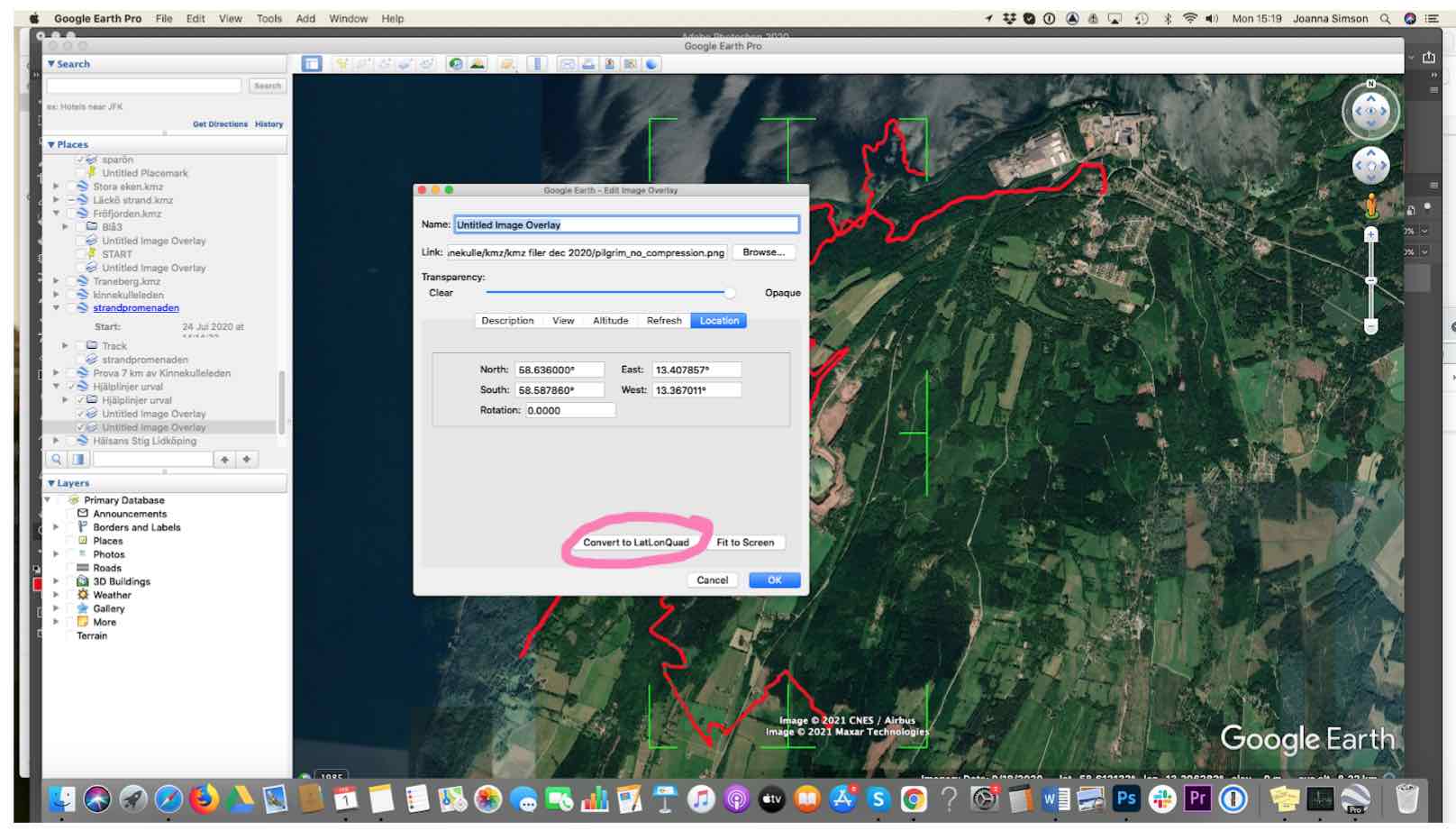The image size is (1456, 840).
Task: Expand the 3D Buildings layer
Action: [57, 581]
